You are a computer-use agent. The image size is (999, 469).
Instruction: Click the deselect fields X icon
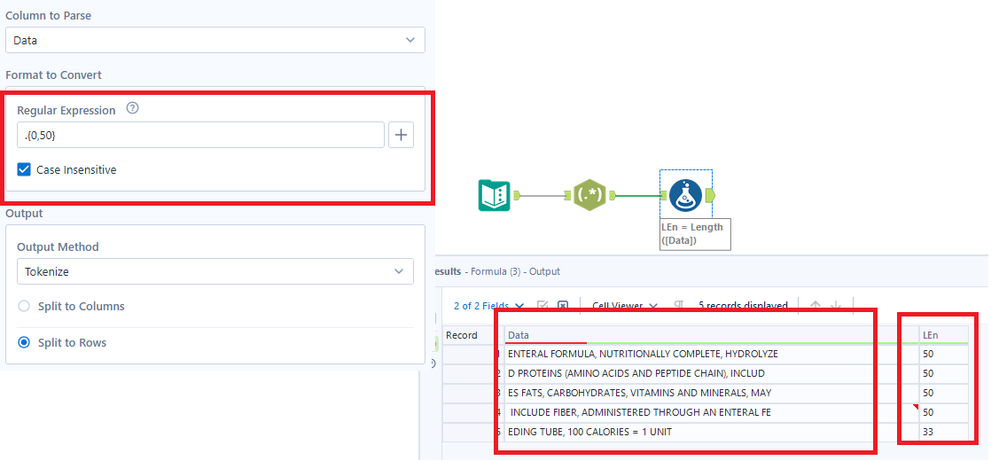tap(563, 306)
